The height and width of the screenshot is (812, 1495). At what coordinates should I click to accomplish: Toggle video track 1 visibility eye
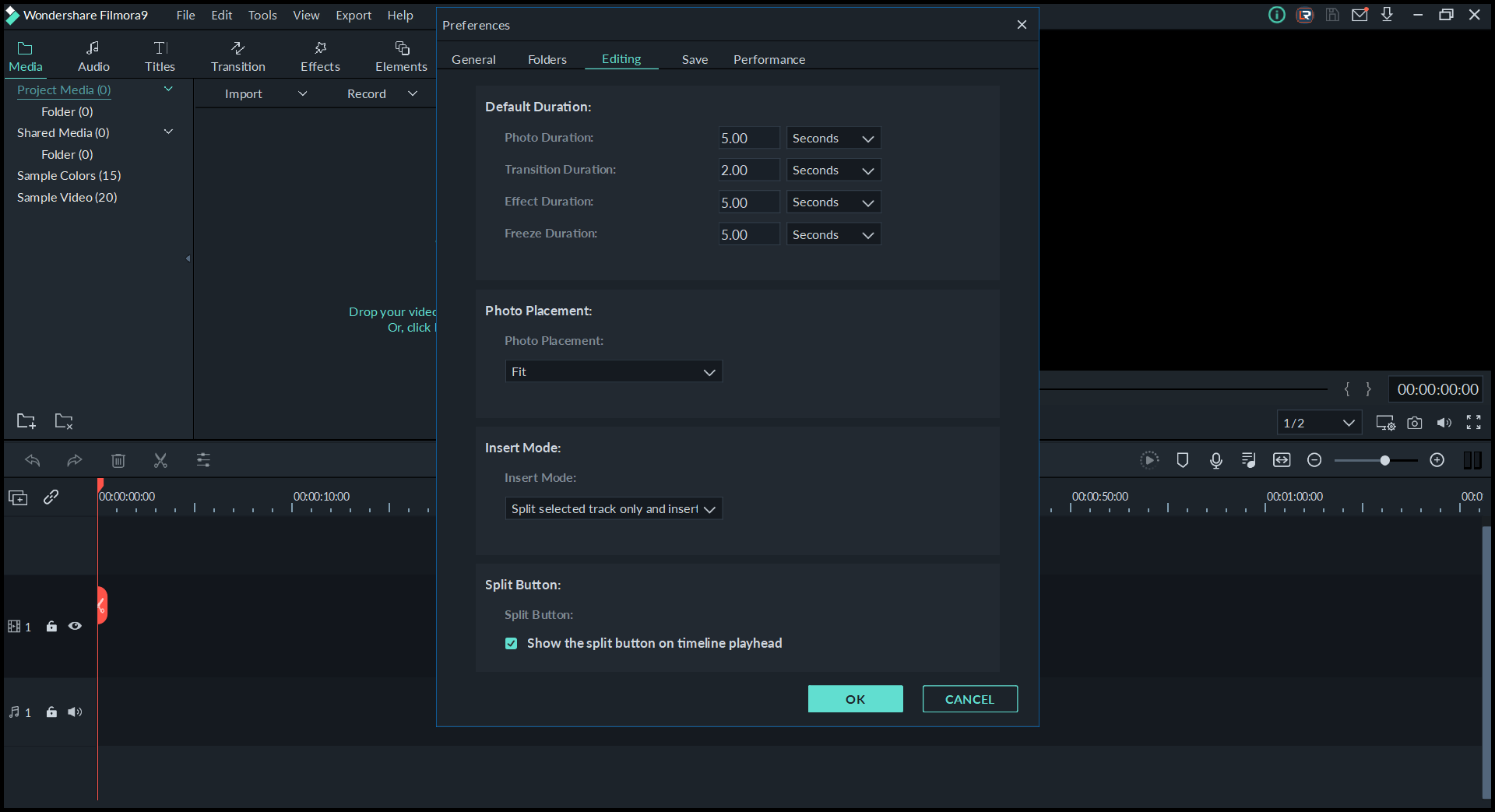pyautogui.click(x=75, y=626)
